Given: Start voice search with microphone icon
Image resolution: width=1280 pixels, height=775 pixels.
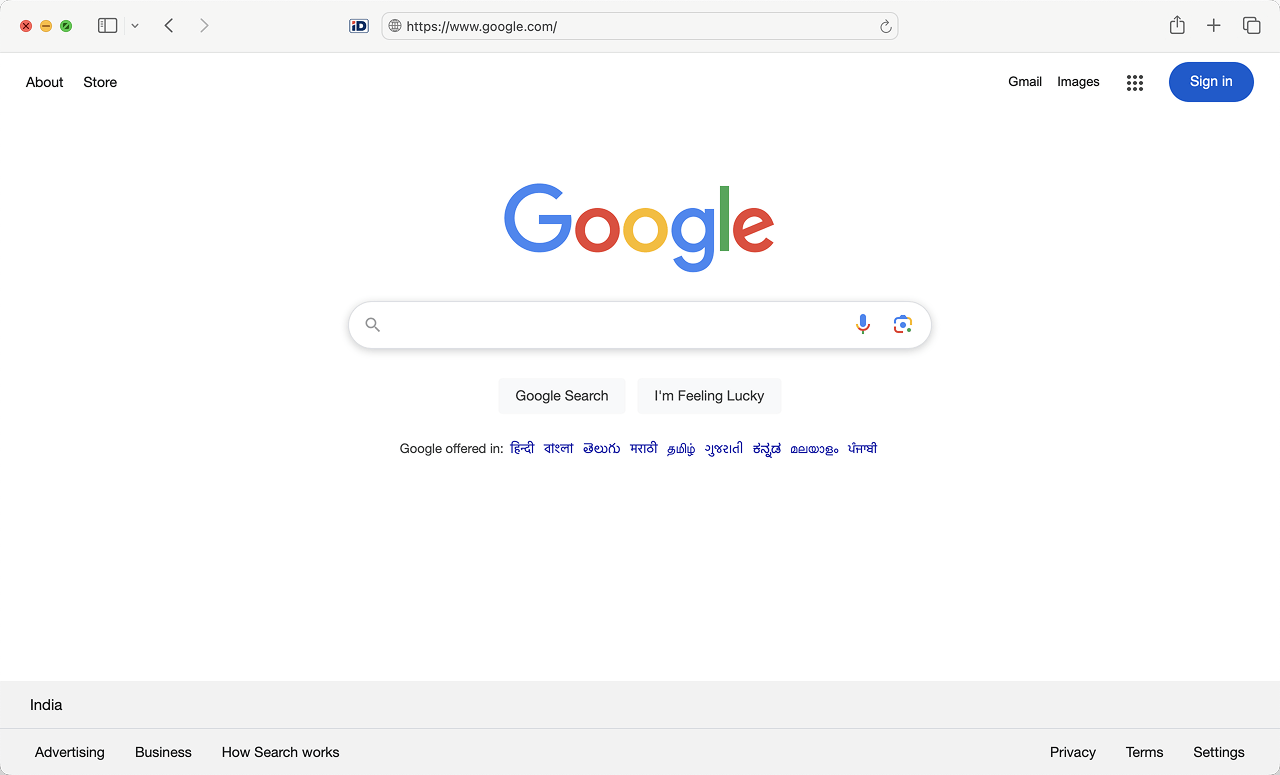Looking at the screenshot, I should (x=863, y=324).
